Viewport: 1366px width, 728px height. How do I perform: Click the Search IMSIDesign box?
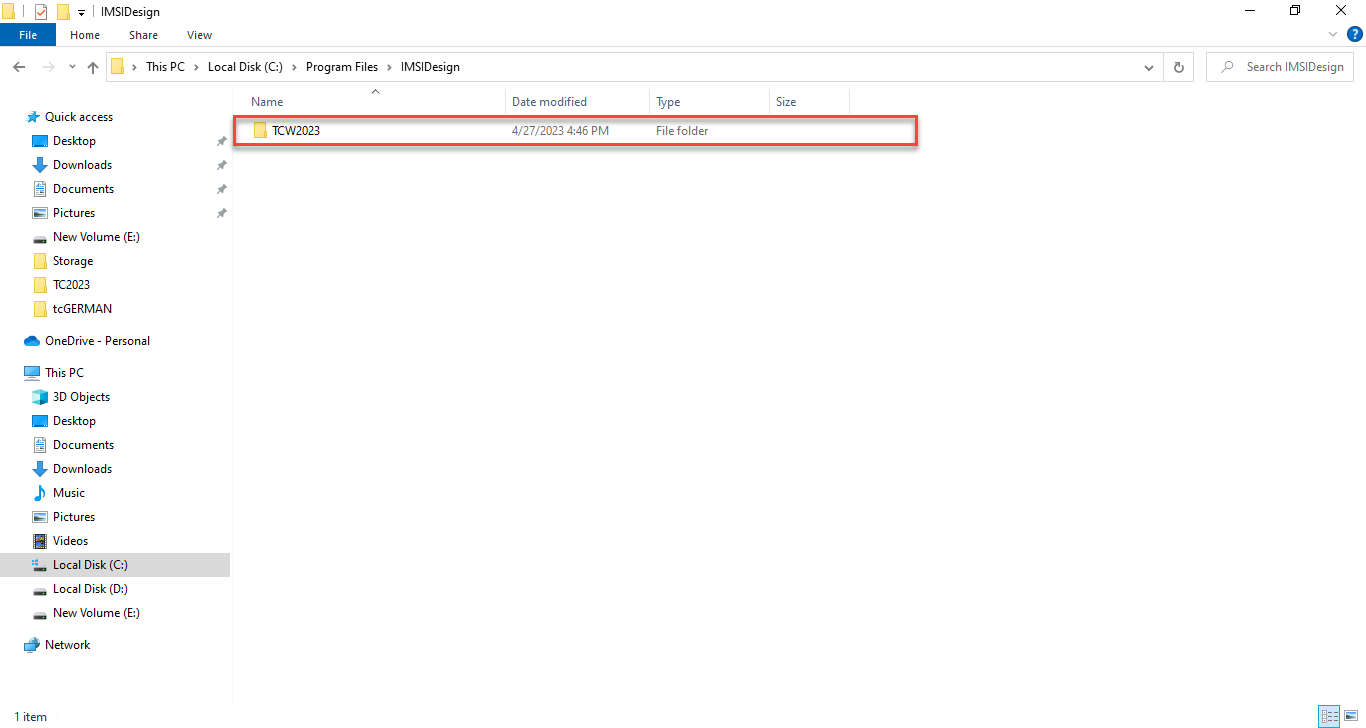(1281, 67)
